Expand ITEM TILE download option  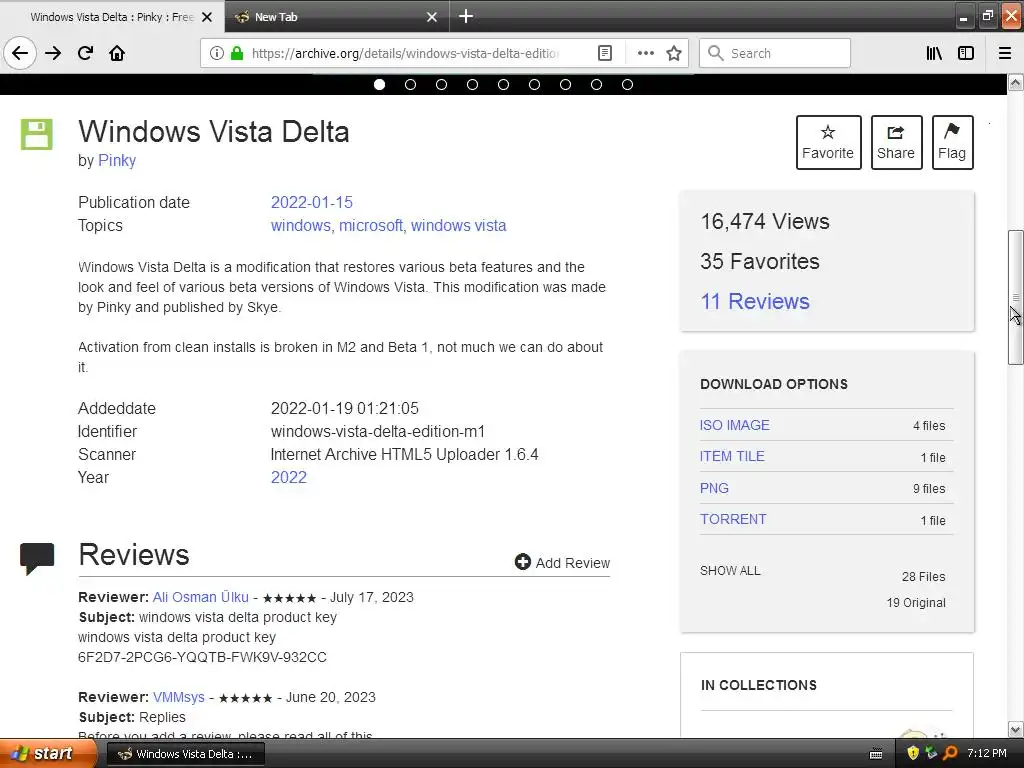[x=731, y=456]
